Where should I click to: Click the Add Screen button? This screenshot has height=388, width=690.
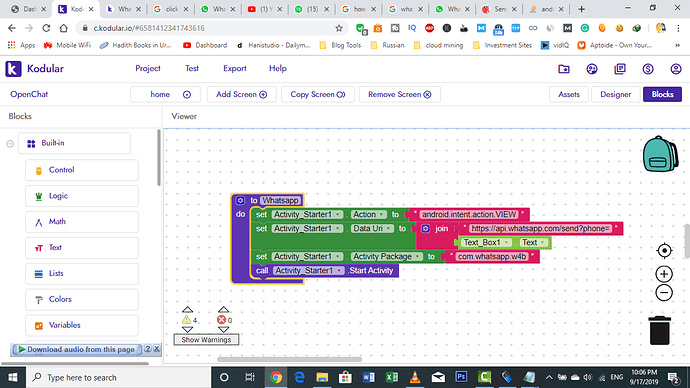[x=242, y=95]
